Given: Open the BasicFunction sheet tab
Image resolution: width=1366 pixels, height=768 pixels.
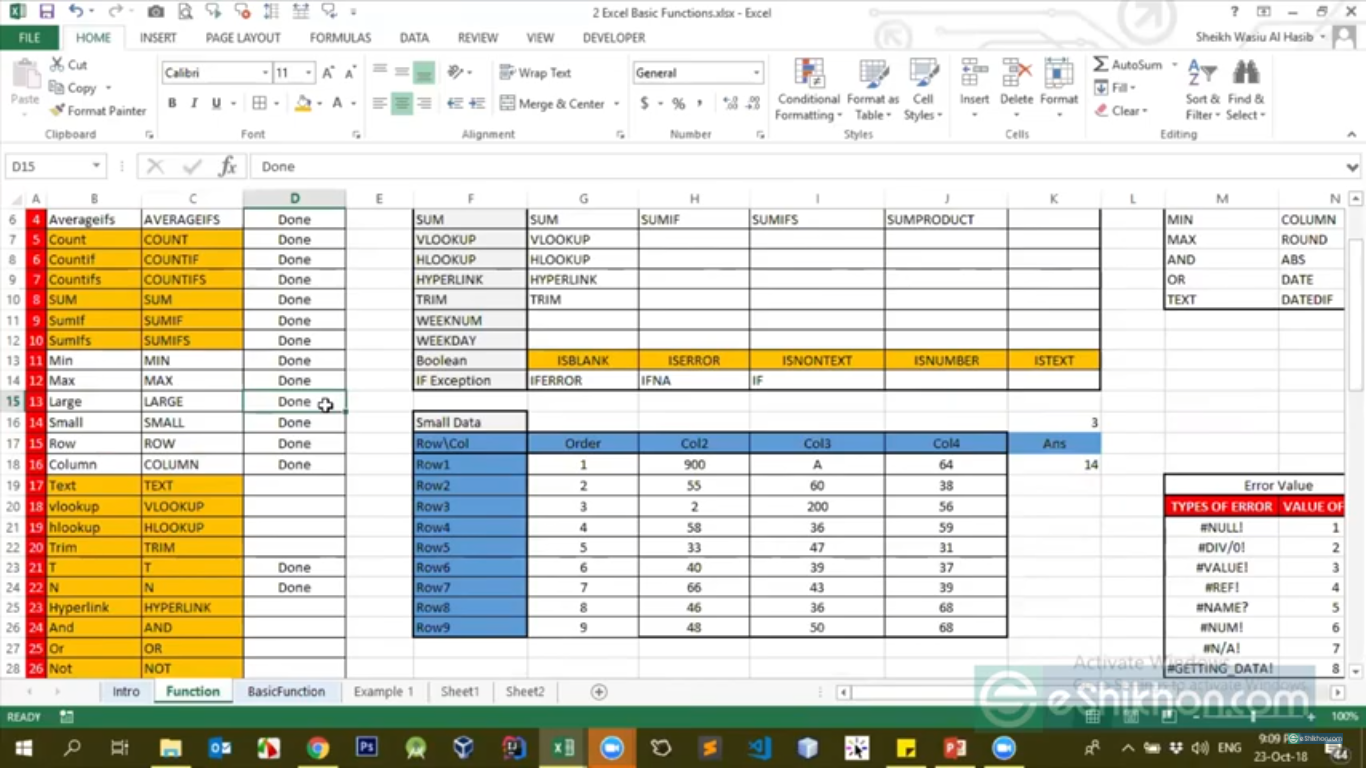Looking at the screenshot, I should click(286, 691).
